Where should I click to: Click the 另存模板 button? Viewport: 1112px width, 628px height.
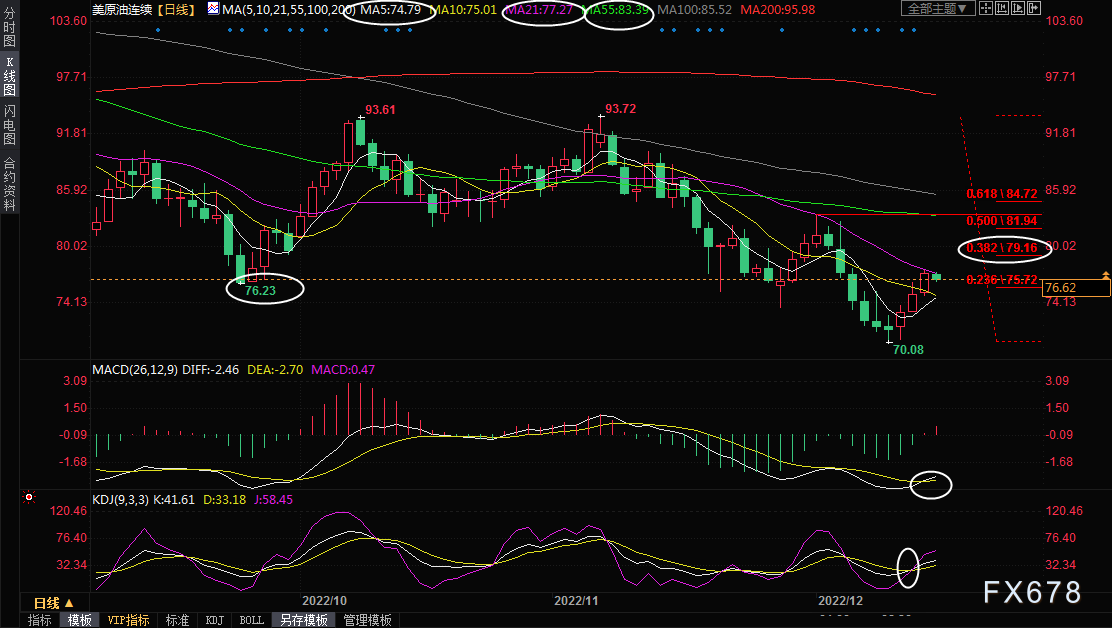[x=304, y=620]
